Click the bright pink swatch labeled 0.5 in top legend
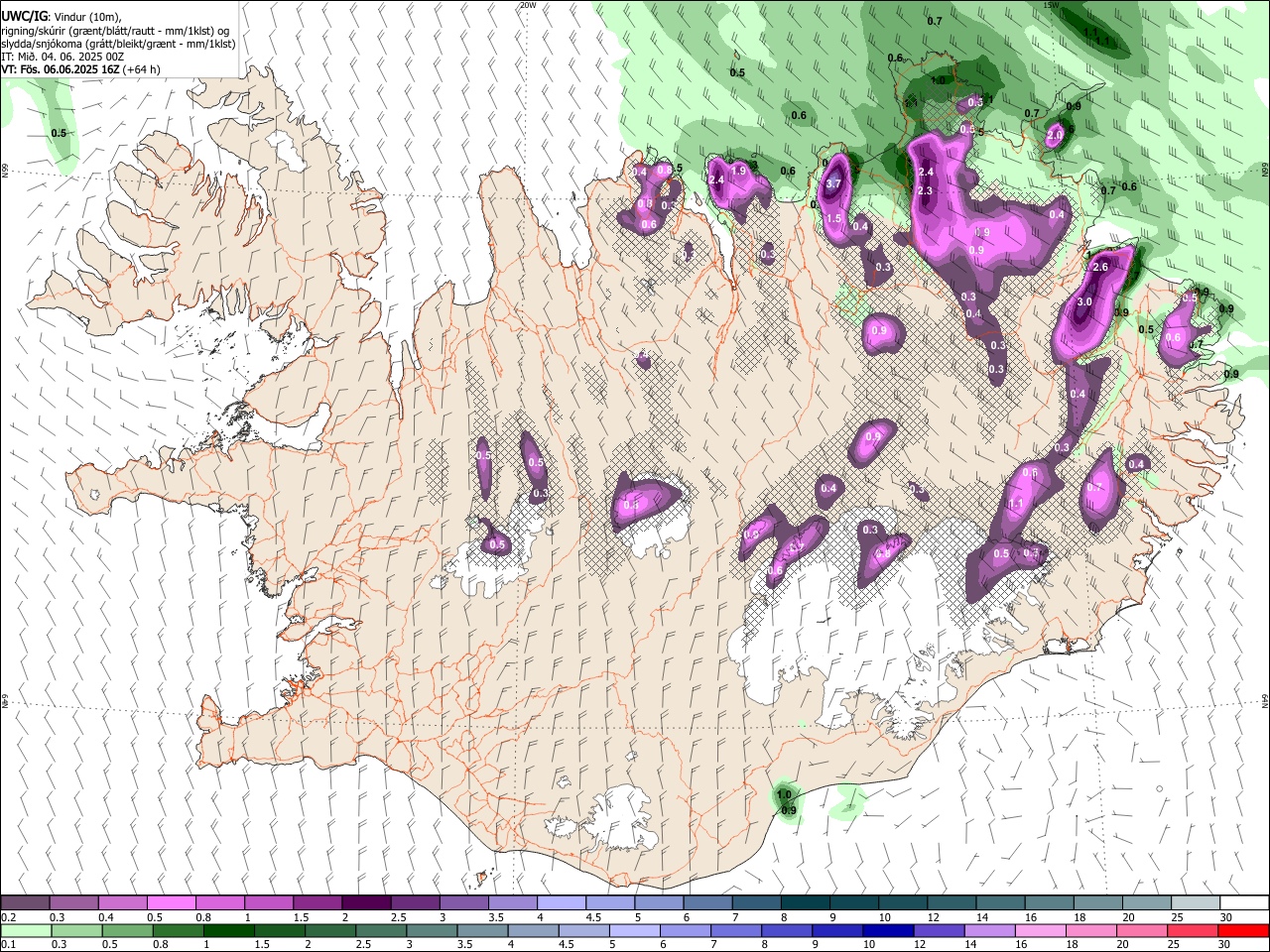Viewport: 1270px width, 952px height. 172,903
